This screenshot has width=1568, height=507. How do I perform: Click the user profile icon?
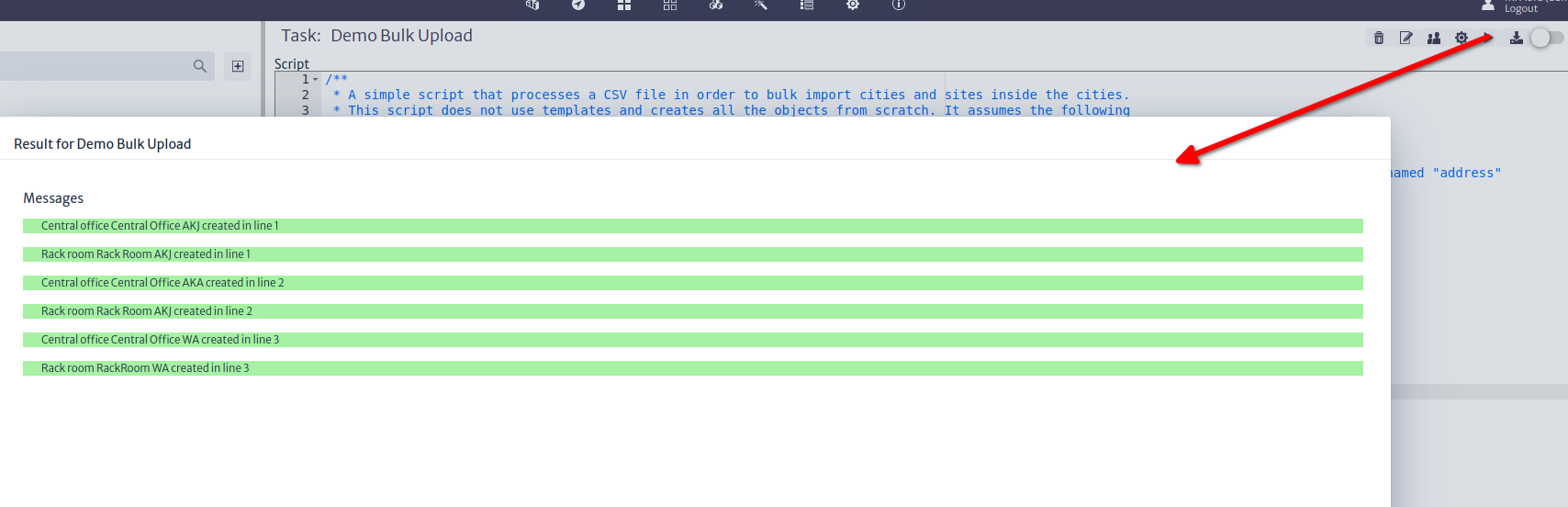(1488, 6)
